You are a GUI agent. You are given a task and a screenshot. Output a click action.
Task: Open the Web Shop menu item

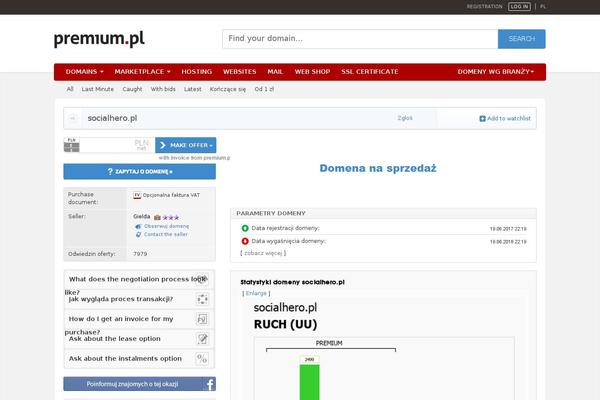(x=312, y=72)
